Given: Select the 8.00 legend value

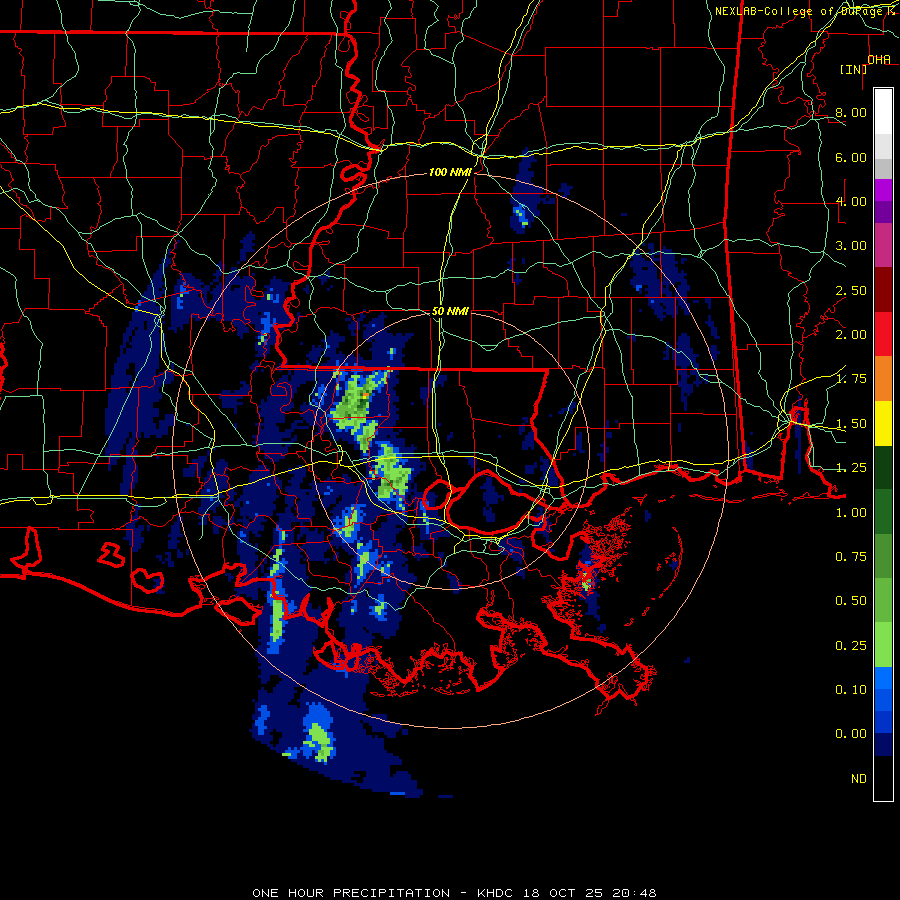Looking at the screenshot, I should click(x=851, y=112).
